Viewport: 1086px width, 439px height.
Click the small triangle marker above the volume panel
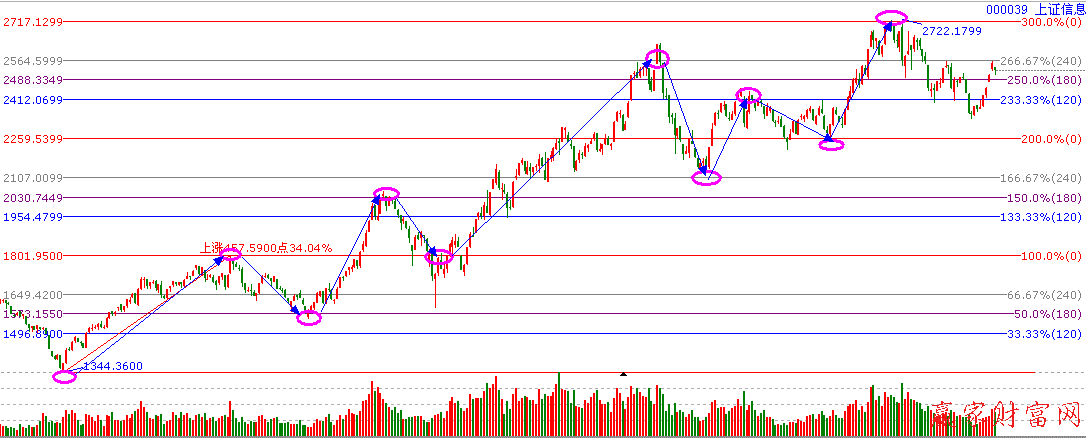[624, 375]
